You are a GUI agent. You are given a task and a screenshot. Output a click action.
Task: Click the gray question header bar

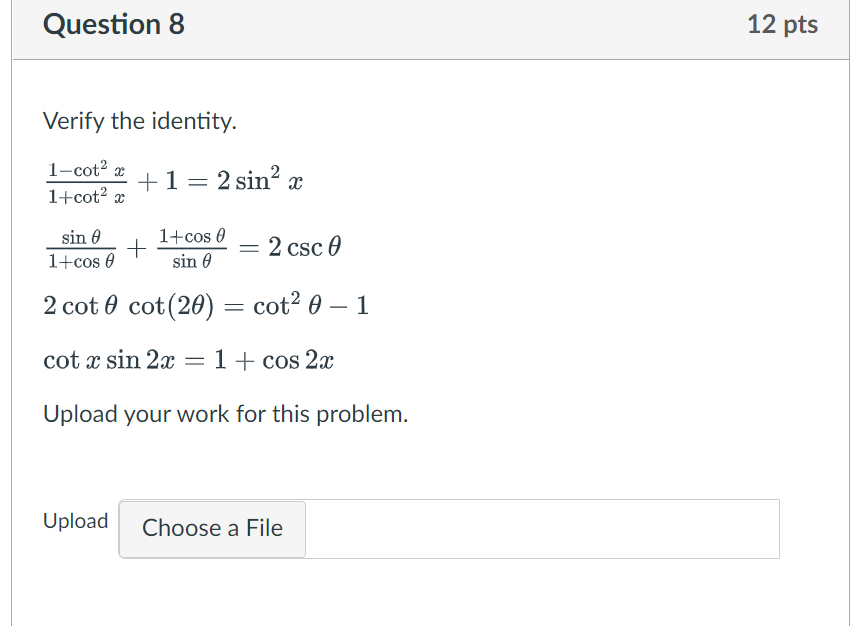click(425, 25)
